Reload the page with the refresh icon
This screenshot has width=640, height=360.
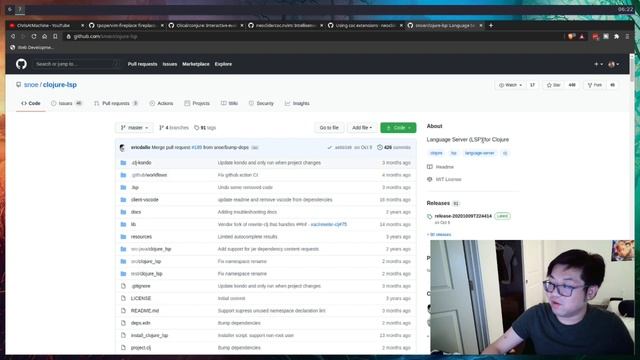[x=34, y=36]
